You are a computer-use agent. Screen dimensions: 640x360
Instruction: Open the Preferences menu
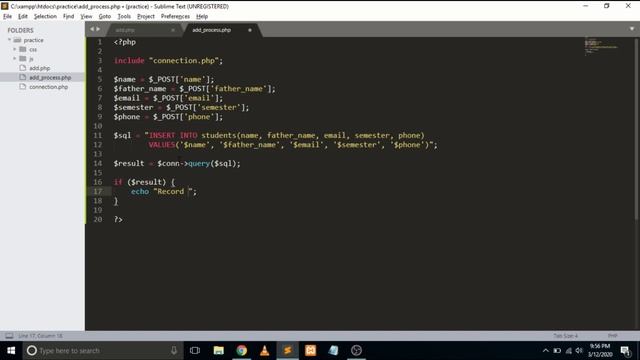(x=175, y=16)
